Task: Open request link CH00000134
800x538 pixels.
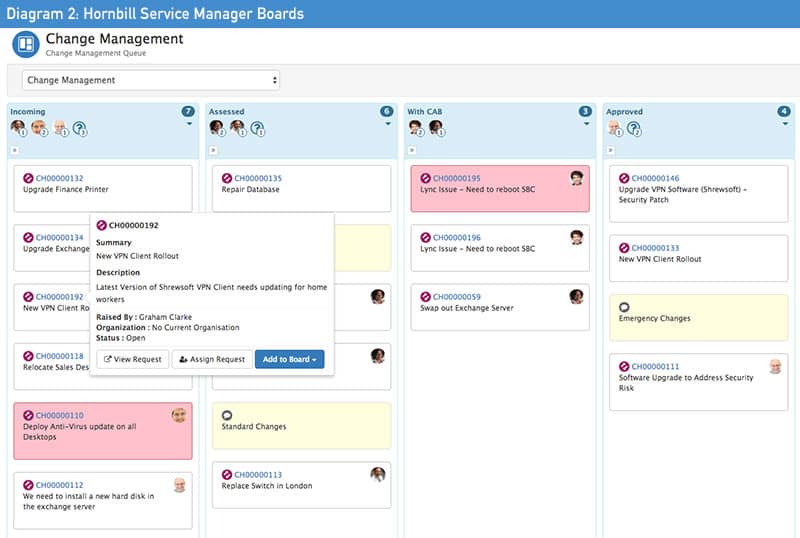Action: (x=60, y=237)
